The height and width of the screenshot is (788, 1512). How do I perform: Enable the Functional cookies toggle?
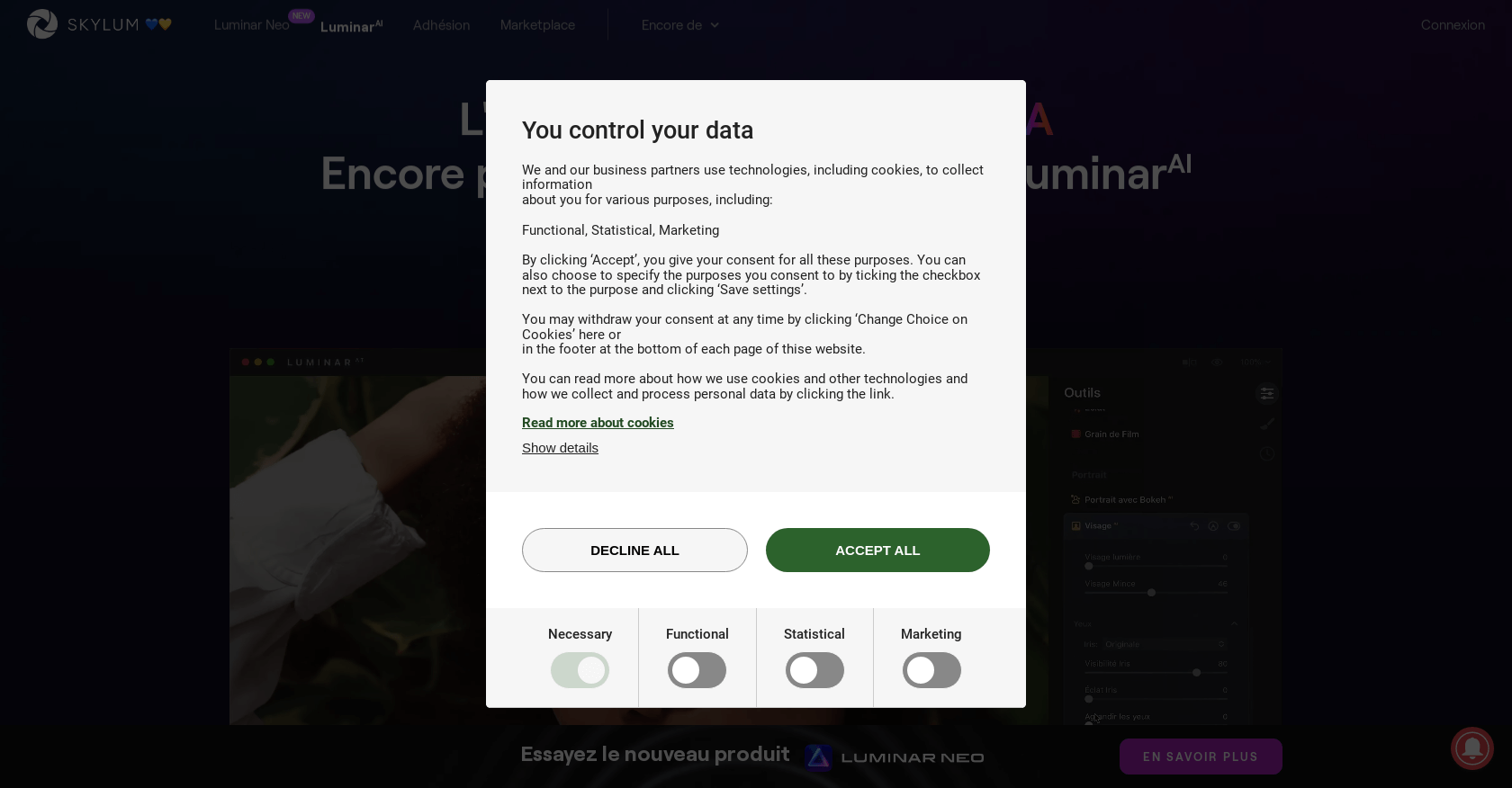(697, 670)
